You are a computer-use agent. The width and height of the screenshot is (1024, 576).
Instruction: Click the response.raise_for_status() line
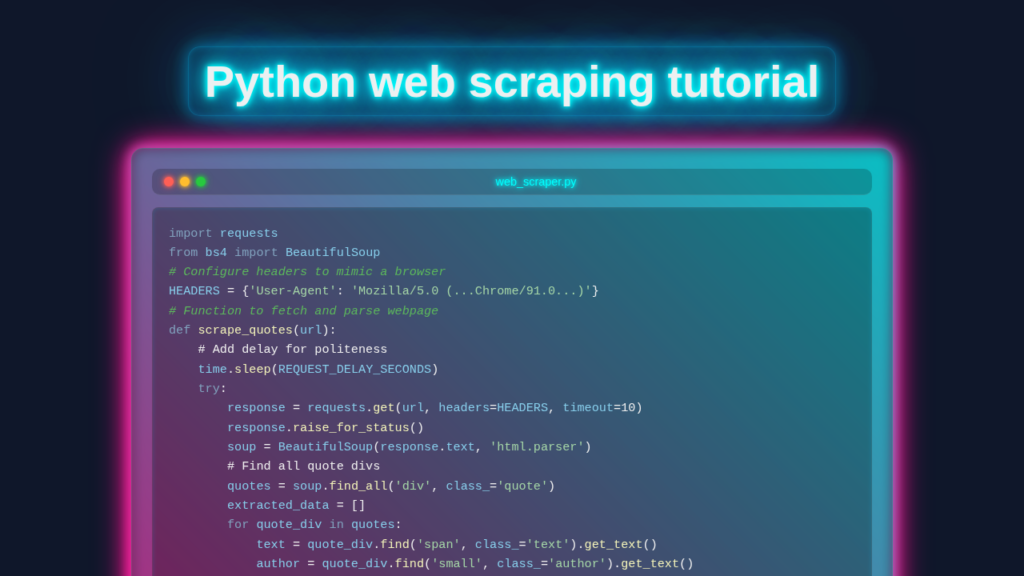pos(325,427)
